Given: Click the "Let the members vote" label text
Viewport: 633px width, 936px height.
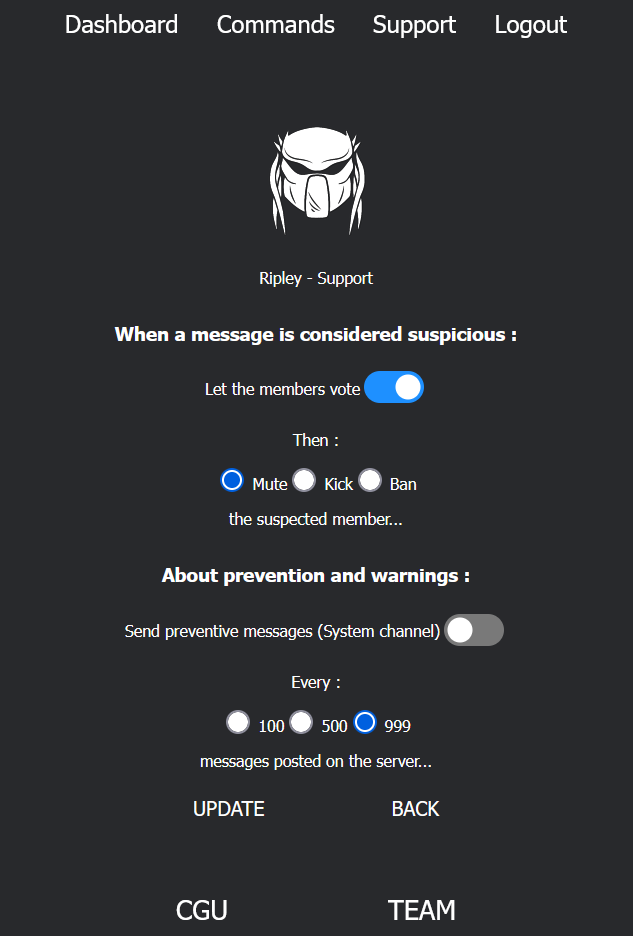Looking at the screenshot, I should pyautogui.click(x=282, y=389).
